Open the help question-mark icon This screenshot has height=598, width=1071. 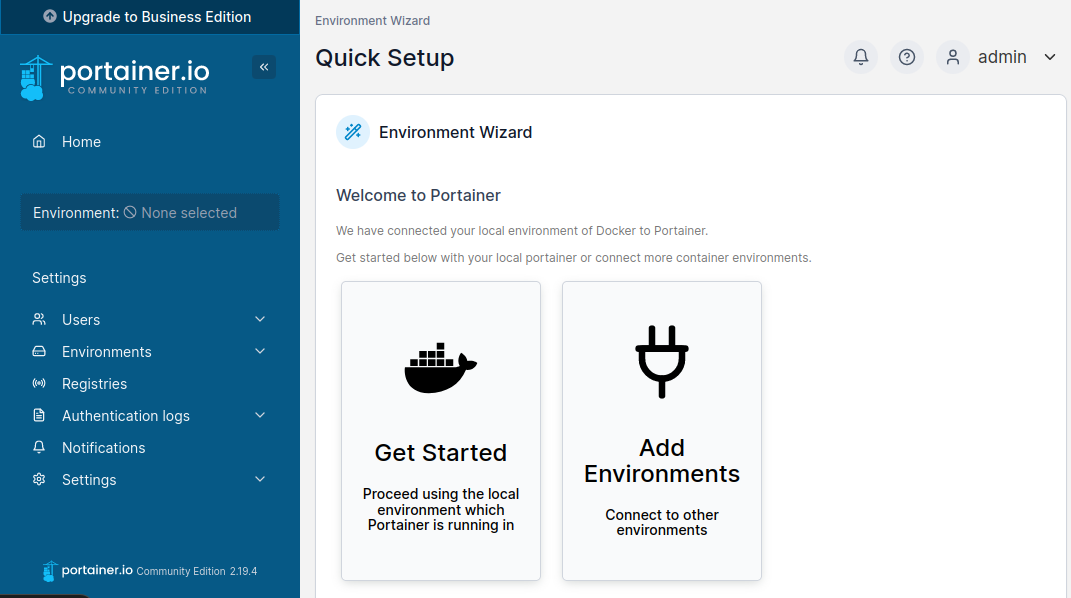(906, 57)
